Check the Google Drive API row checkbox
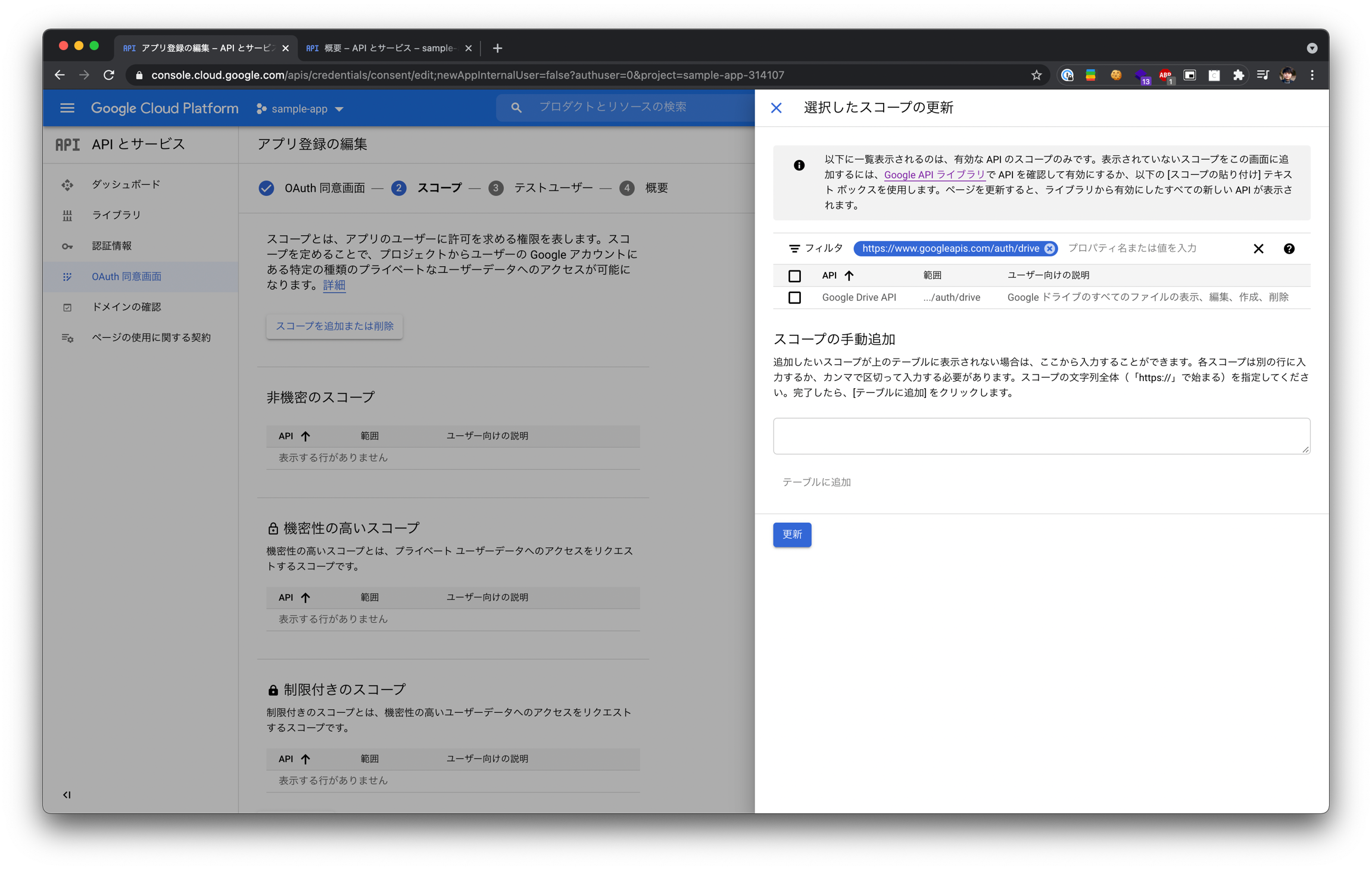This screenshot has width=1372, height=870. pos(794,298)
